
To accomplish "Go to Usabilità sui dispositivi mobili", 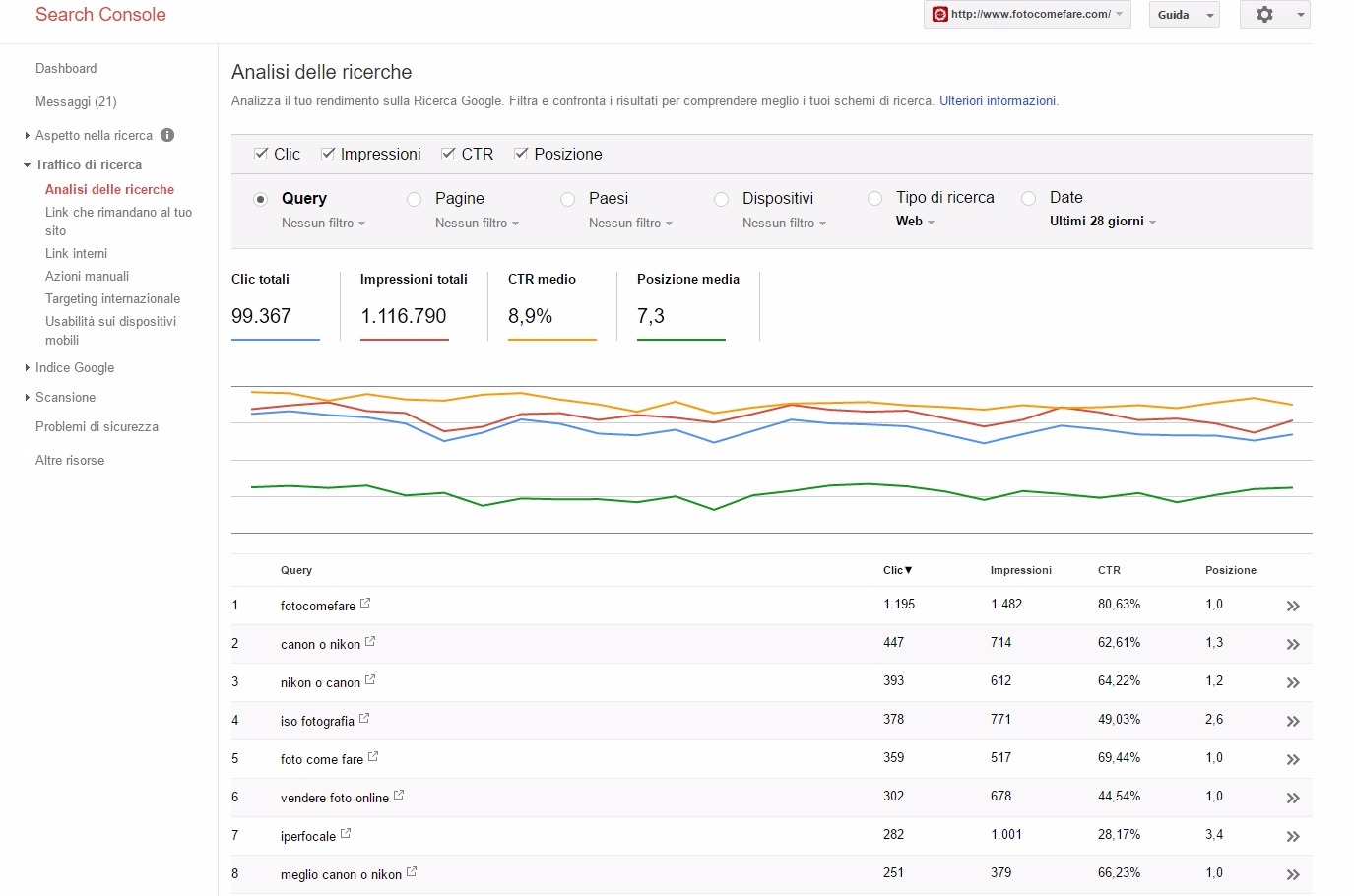I will [110, 331].
